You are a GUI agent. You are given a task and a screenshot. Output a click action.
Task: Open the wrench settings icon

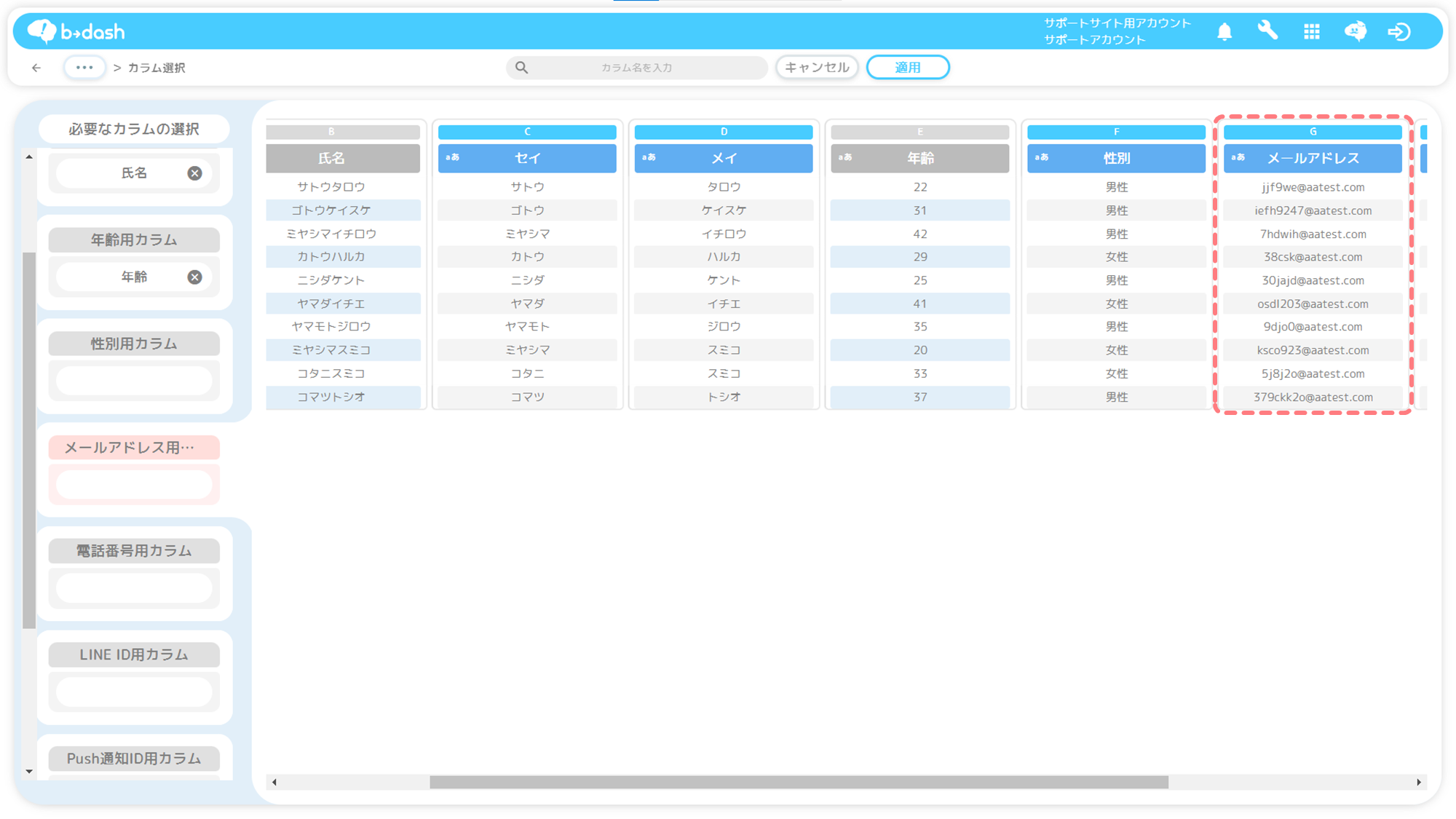click(1267, 31)
